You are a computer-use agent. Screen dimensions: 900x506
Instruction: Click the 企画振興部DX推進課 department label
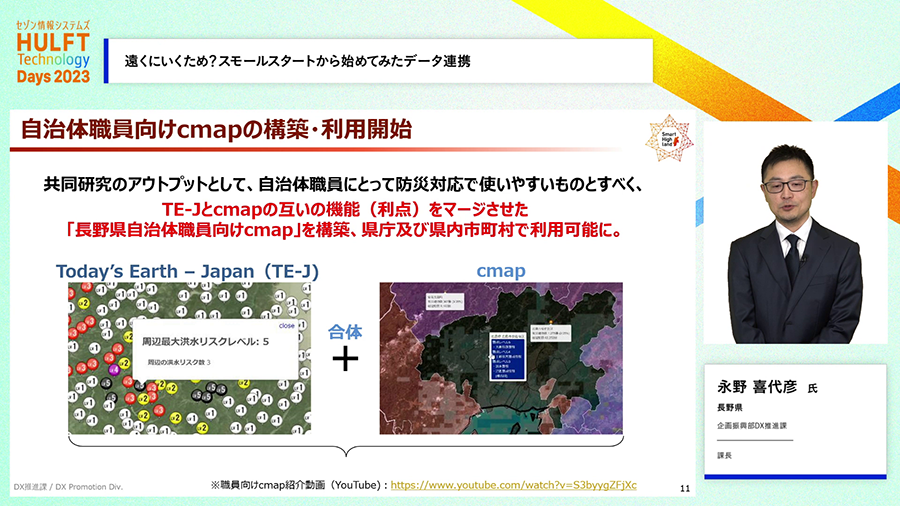[x=755, y=426]
